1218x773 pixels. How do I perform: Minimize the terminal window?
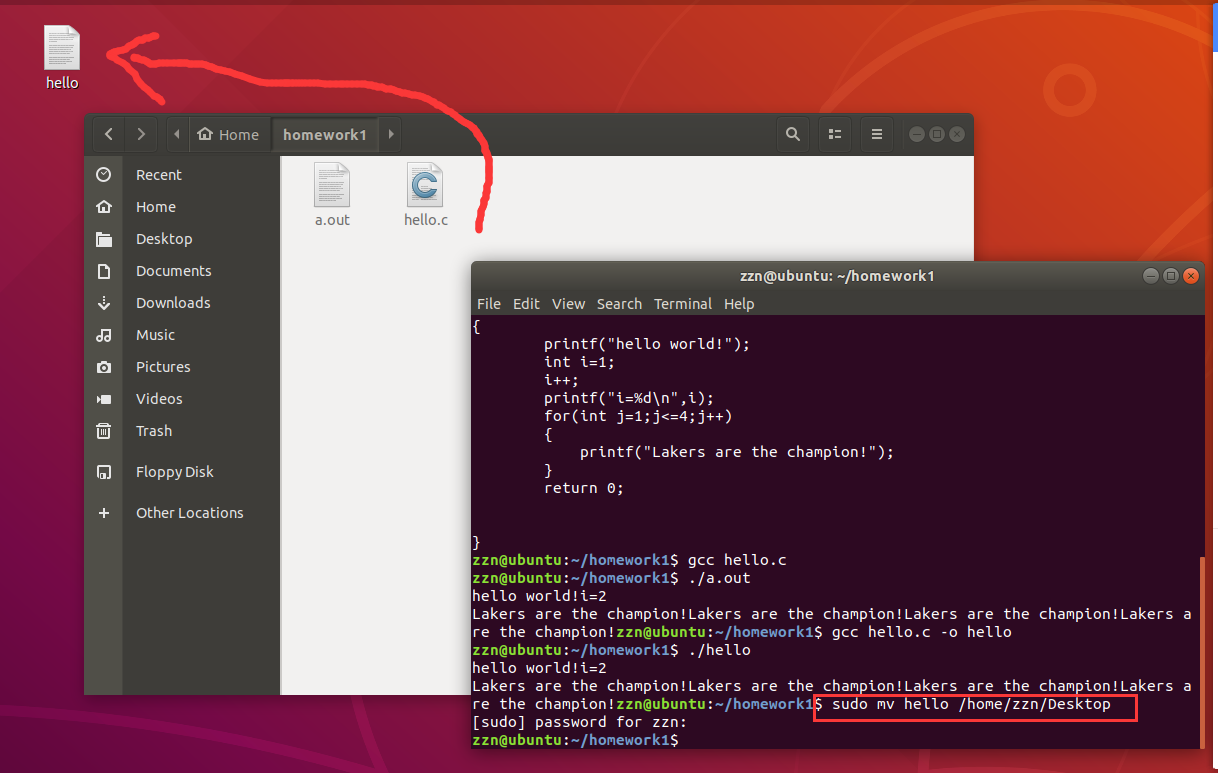tap(1151, 276)
